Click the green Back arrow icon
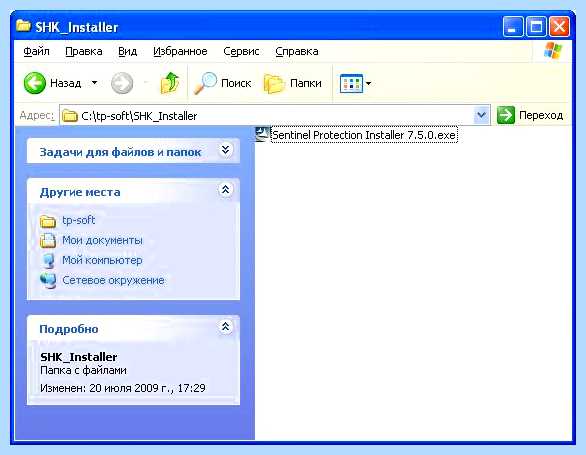 (x=34, y=83)
